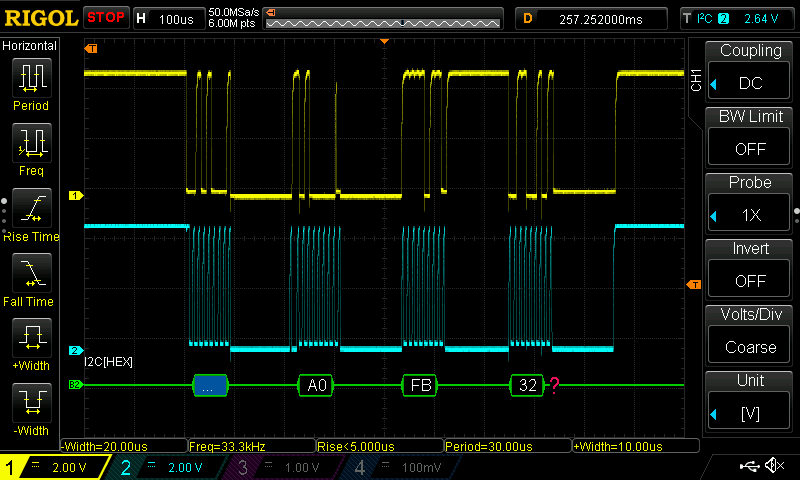Click the decoded FB byte packet
The height and width of the screenshot is (480, 800).
(x=420, y=385)
